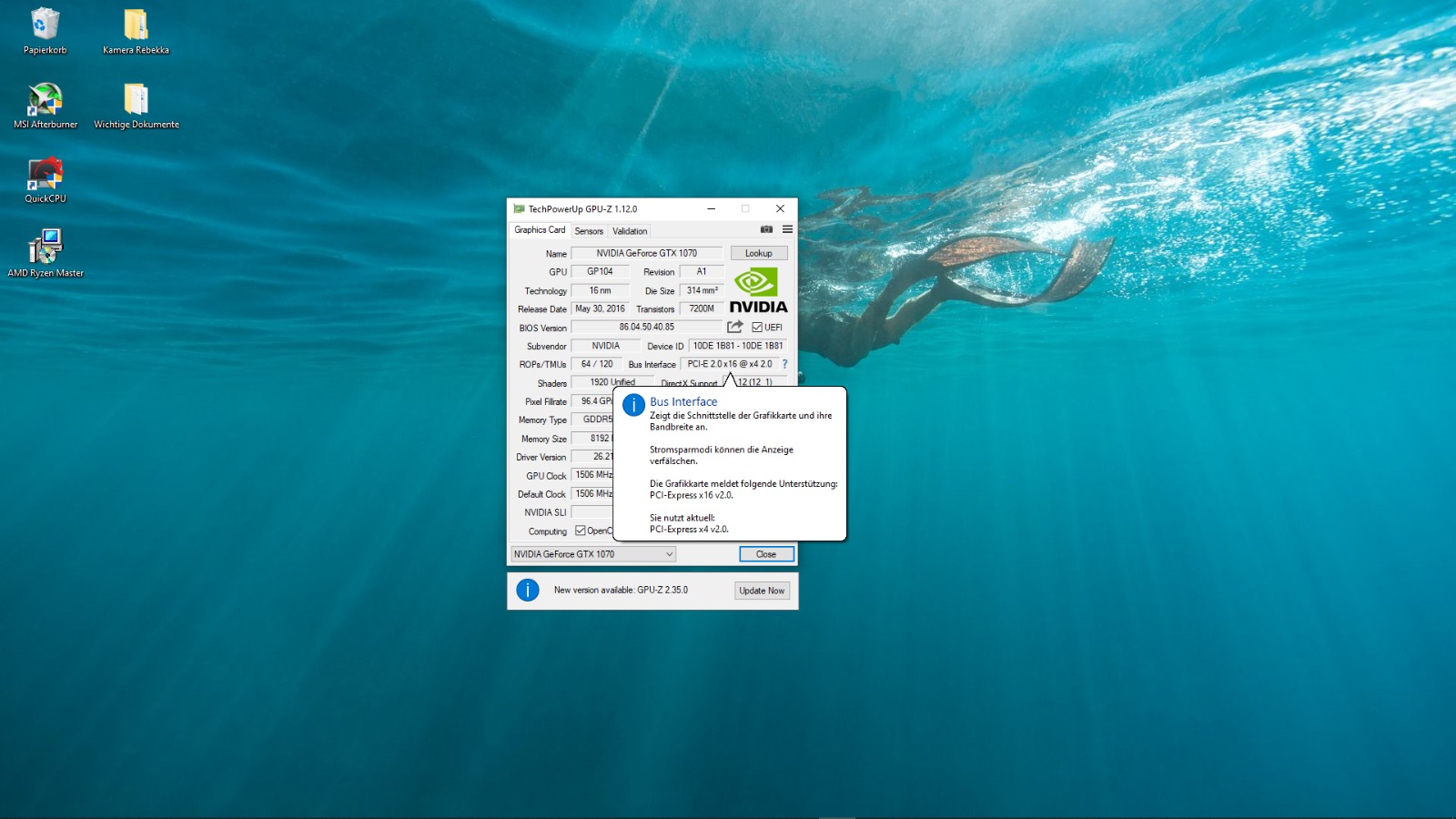Click the Revision field showing A1
The height and width of the screenshot is (819, 1456).
702,271
